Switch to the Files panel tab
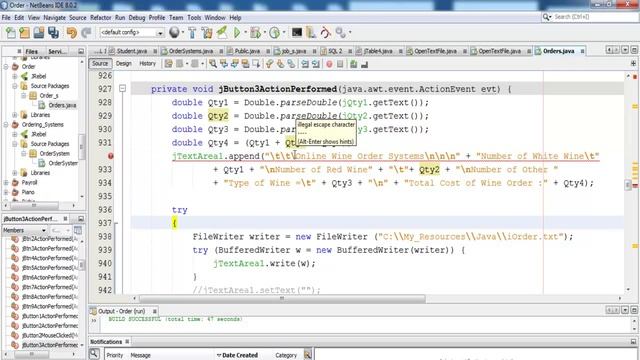Screen dimensions: 640x360 31,51
